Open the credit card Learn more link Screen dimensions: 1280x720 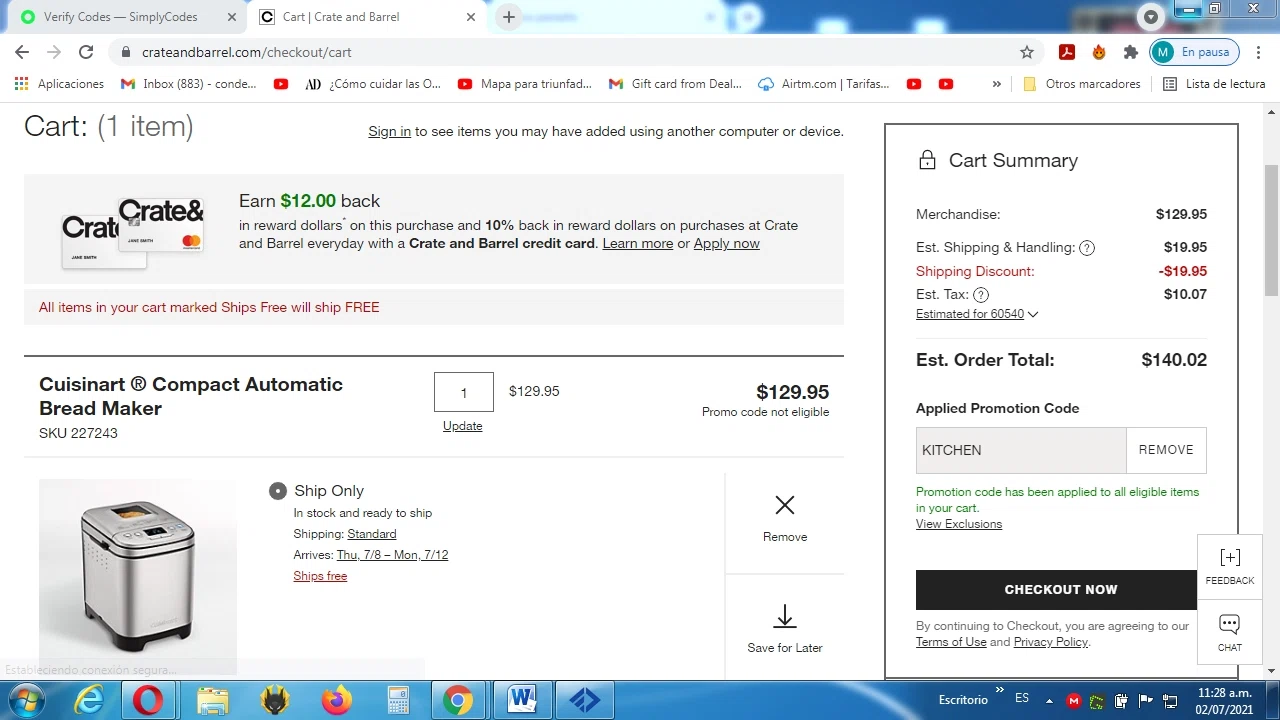(x=637, y=243)
